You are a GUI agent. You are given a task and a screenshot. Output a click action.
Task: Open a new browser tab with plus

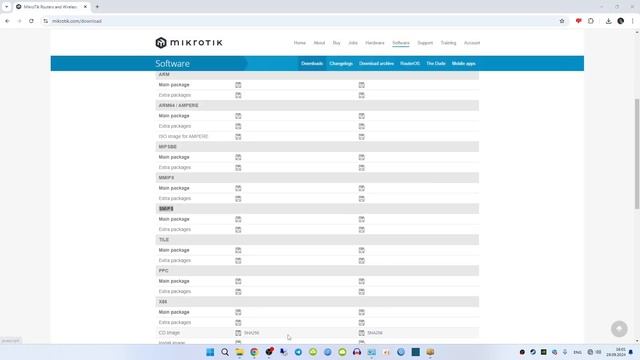97,7
